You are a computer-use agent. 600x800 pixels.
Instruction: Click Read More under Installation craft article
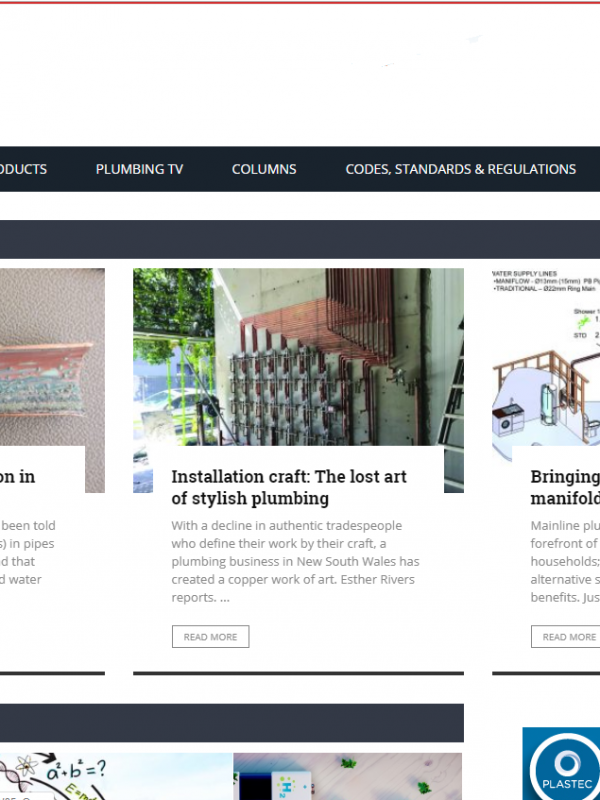[x=210, y=637]
